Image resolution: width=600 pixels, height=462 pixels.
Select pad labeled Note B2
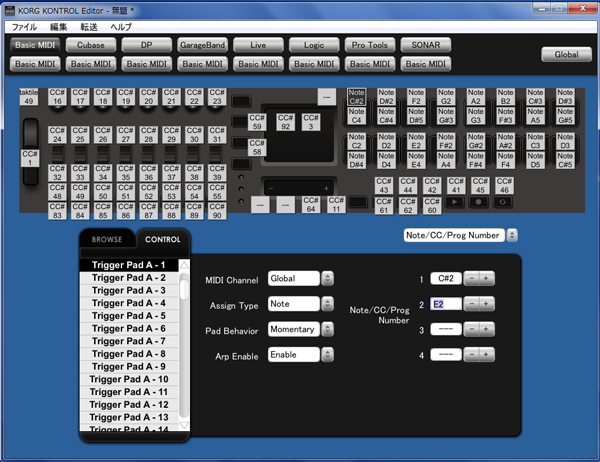505,97
